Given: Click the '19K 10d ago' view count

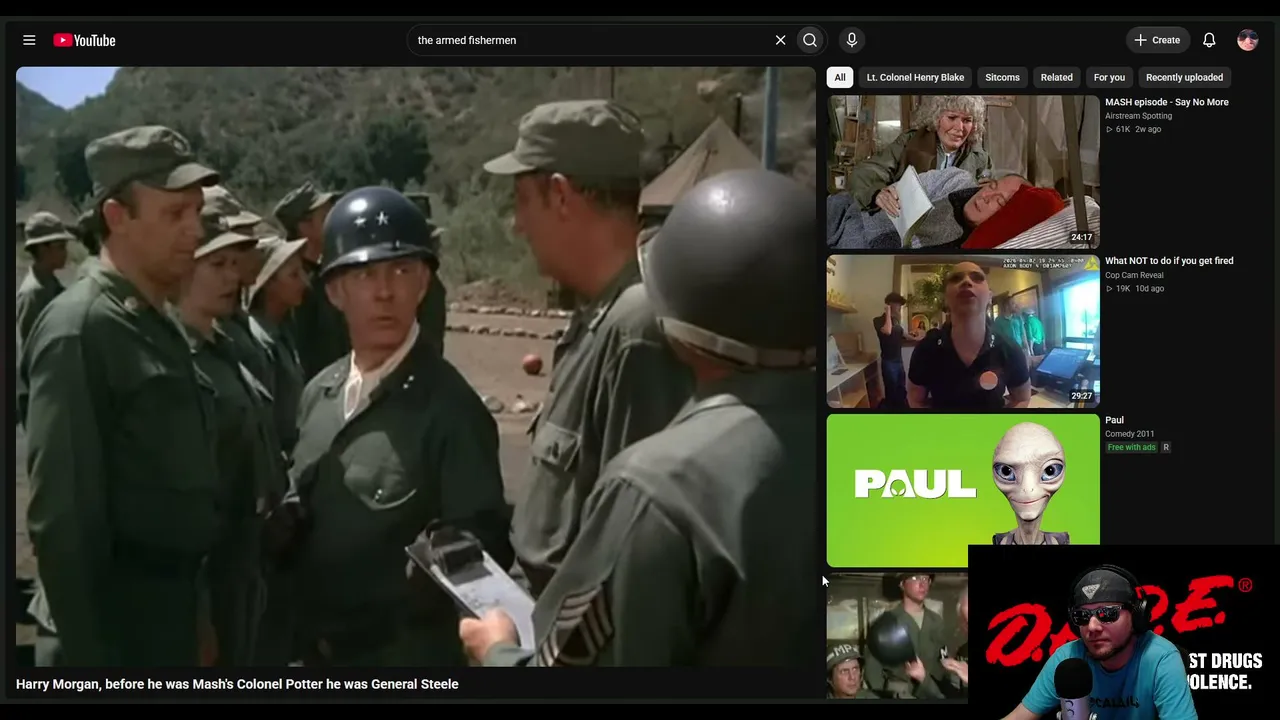Looking at the screenshot, I should pos(1134,288).
